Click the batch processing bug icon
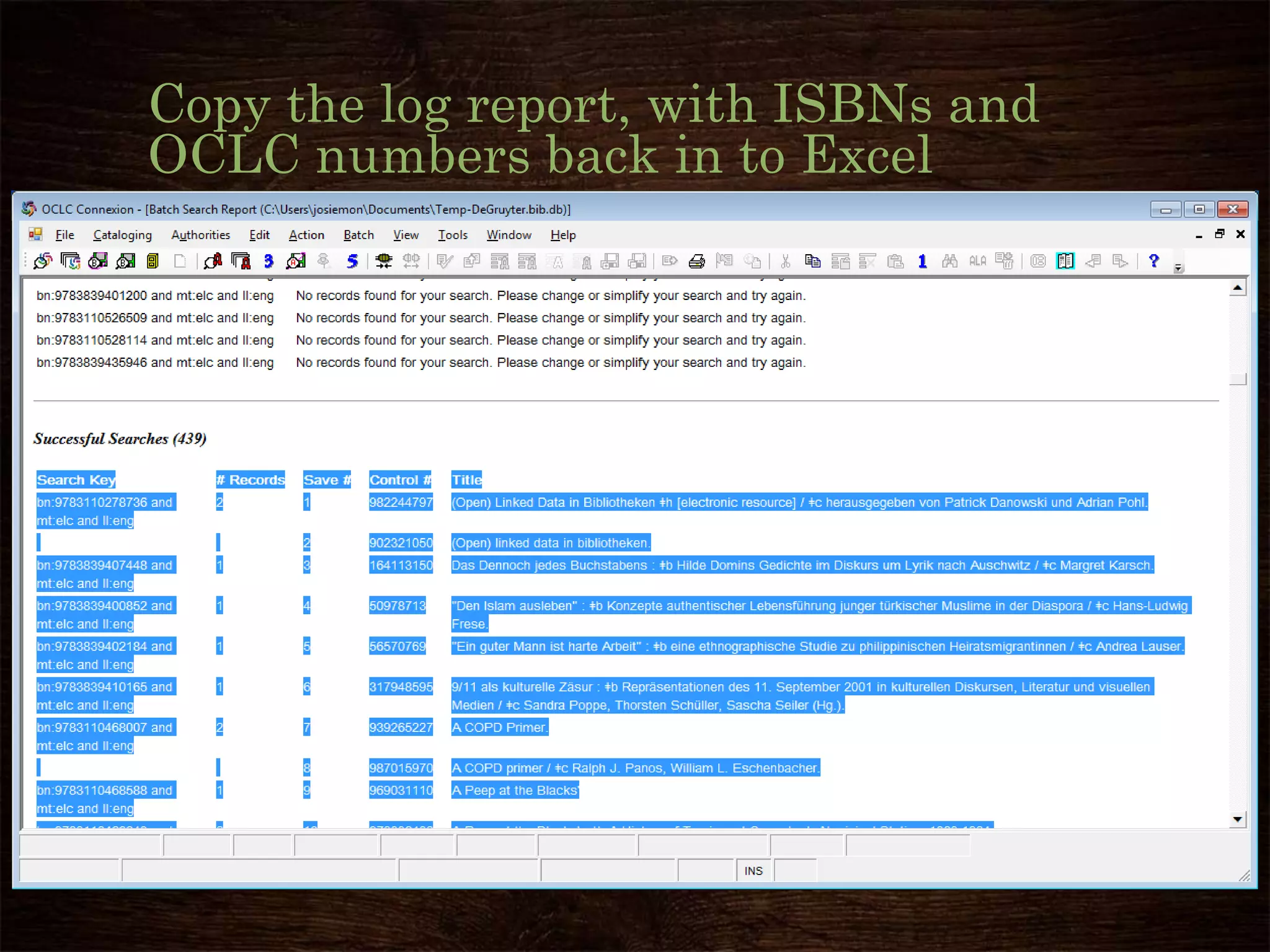This screenshot has width=1270, height=952. point(384,261)
